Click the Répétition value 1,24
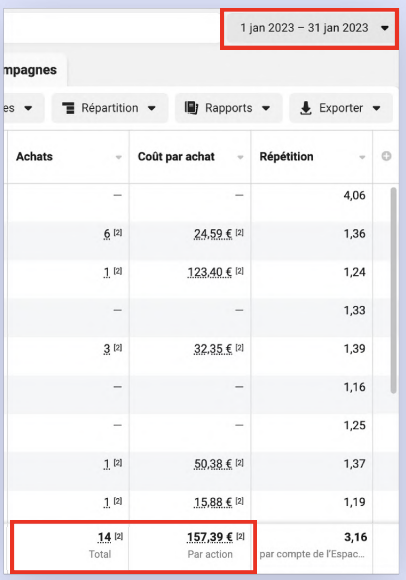The width and height of the screenshot is (406, 580). pyautogui.click(x=354, y=272)
